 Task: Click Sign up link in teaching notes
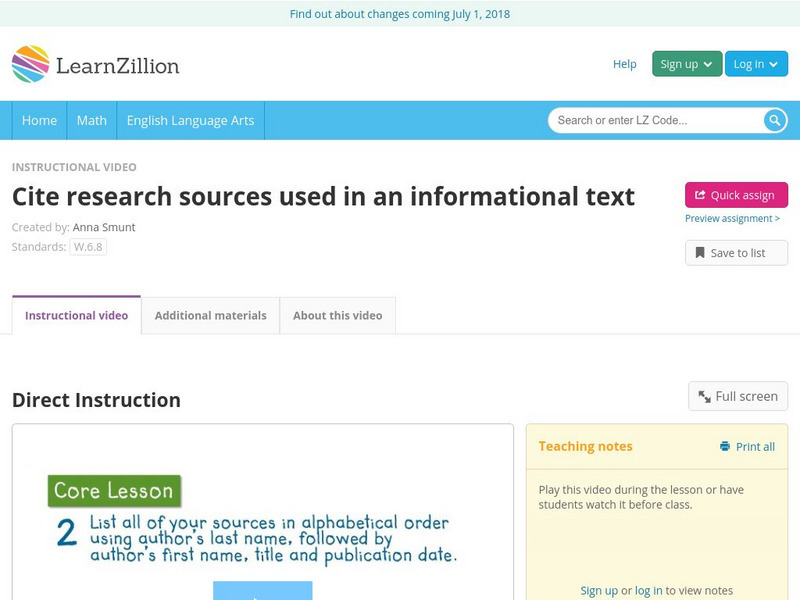coord(598,591)
